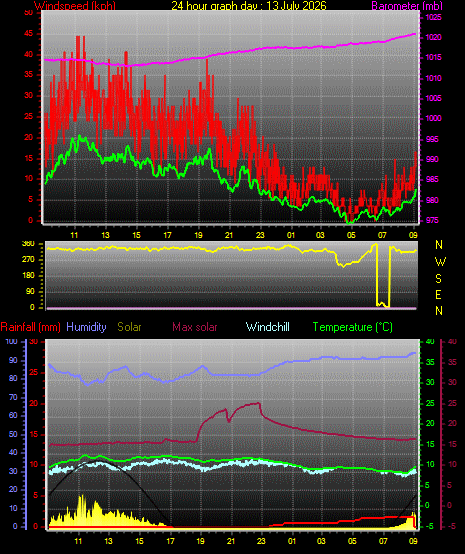Select the 'Humidity' legend label
Viewport: 465px width, 554px height.
[86, 327]
